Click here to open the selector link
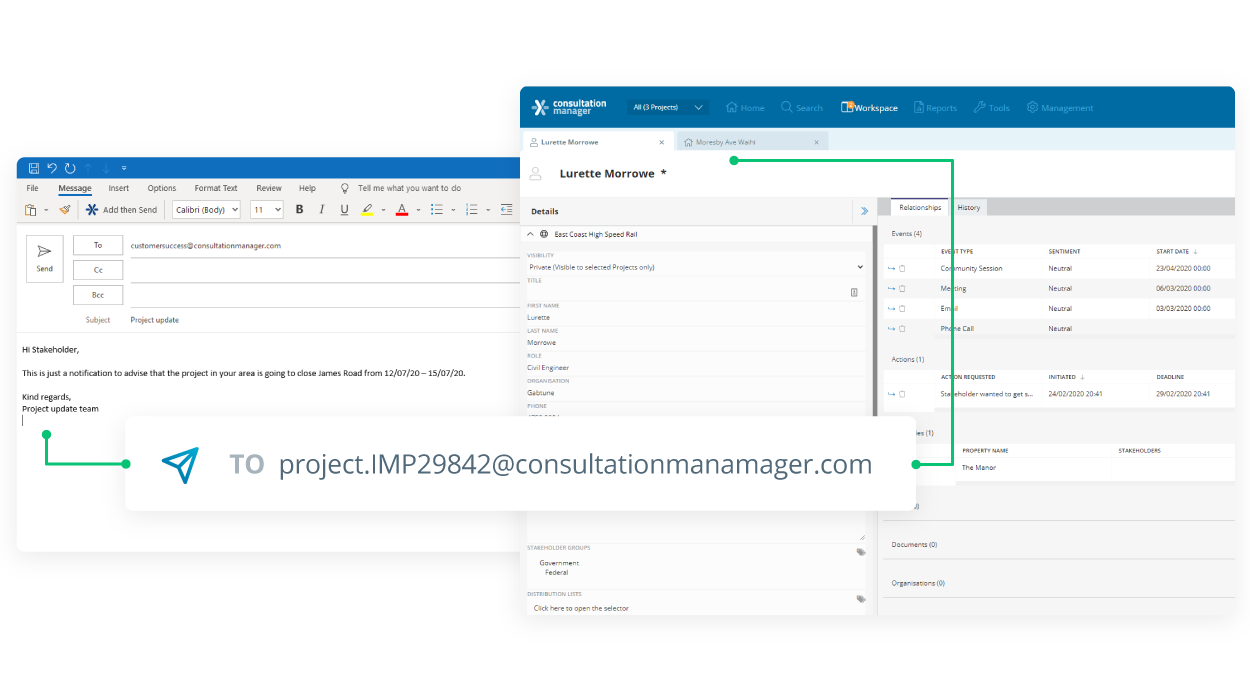 click(x=581, y=608)
